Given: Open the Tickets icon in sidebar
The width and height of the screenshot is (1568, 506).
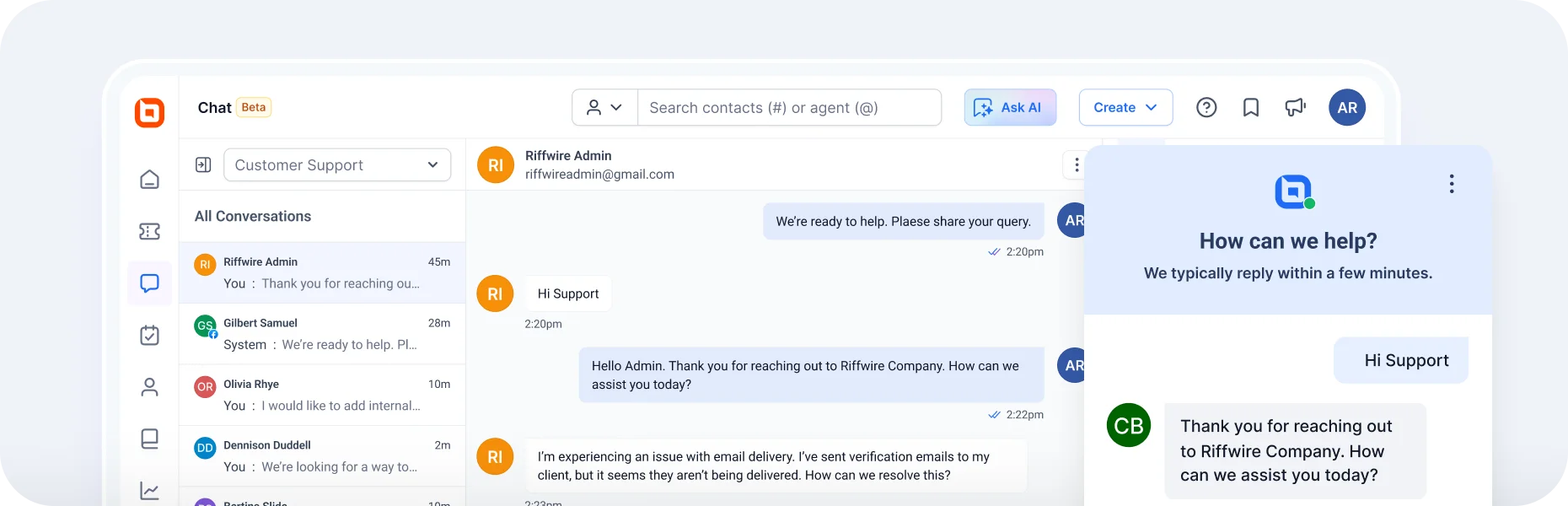Looking at the screenshot, I should tap(149, 231).
